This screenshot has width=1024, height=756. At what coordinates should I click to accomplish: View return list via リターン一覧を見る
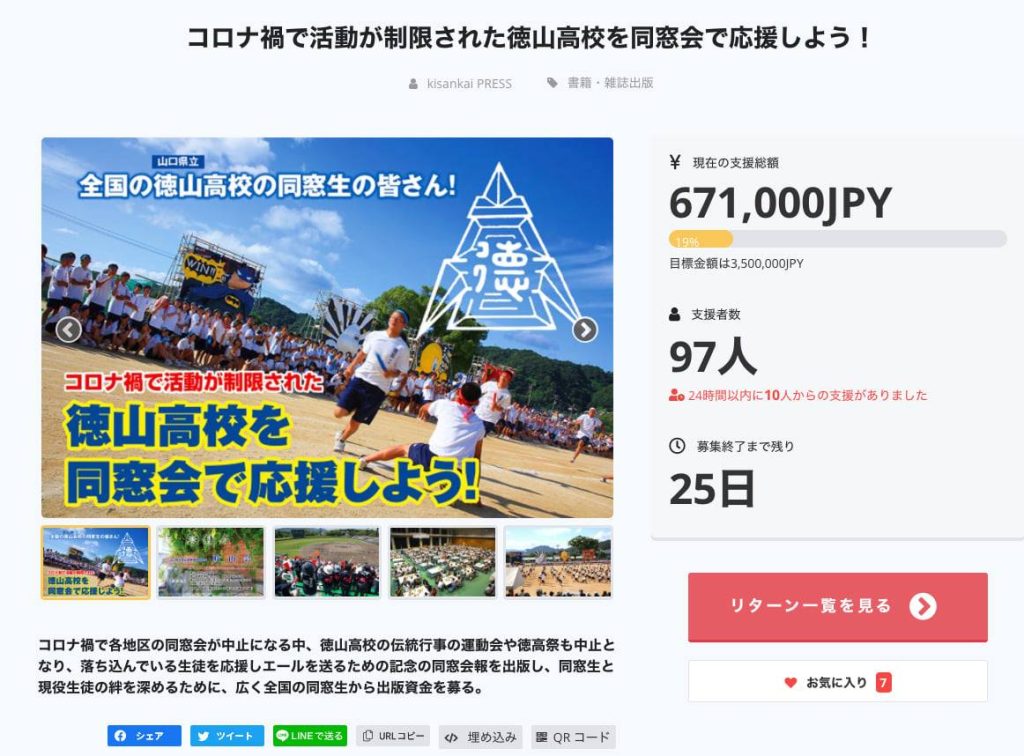(x=838, y=607)
